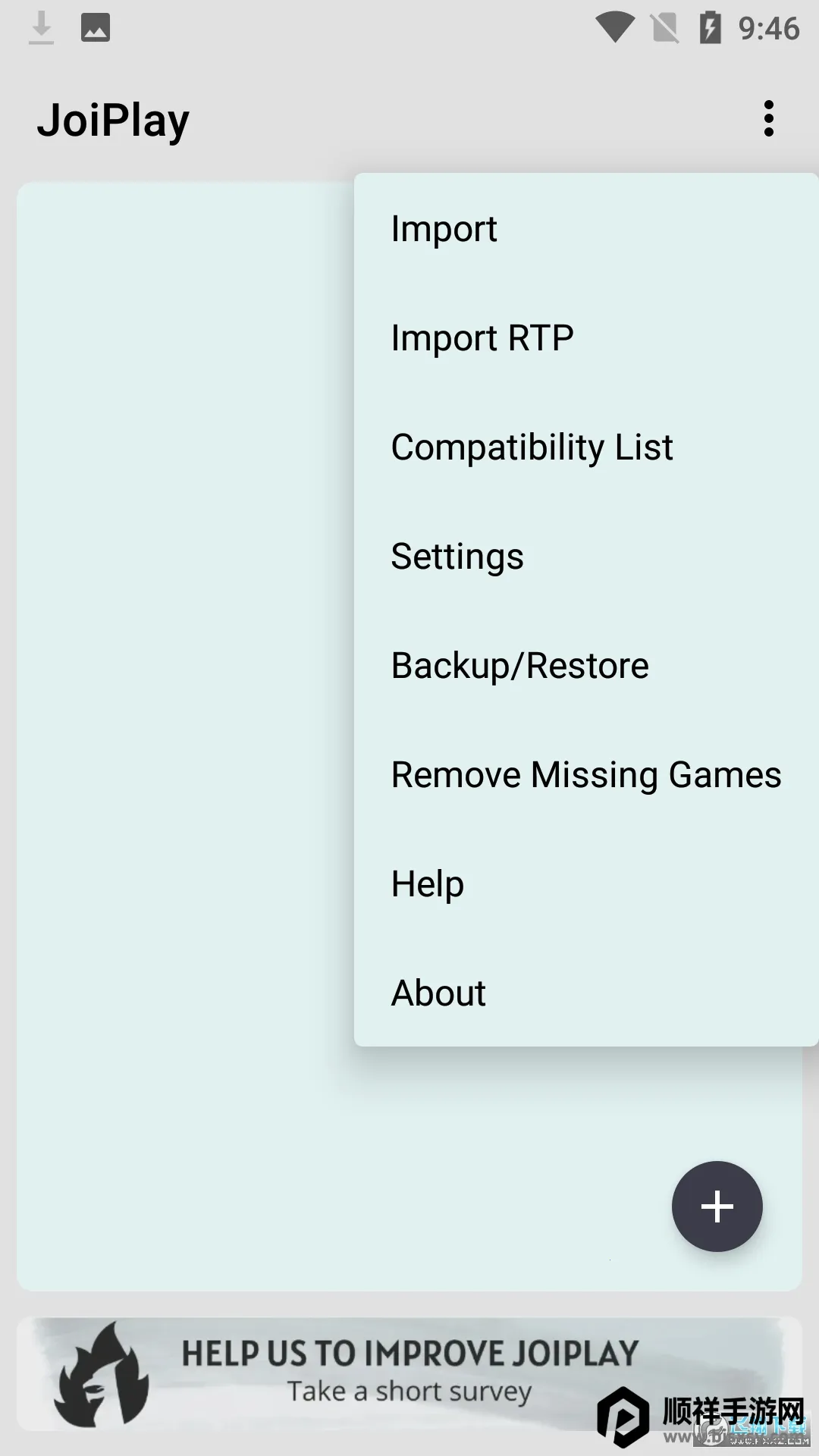Tap the no-SIM status icon
The image size is (819, 1456).
tap(665, 29)
